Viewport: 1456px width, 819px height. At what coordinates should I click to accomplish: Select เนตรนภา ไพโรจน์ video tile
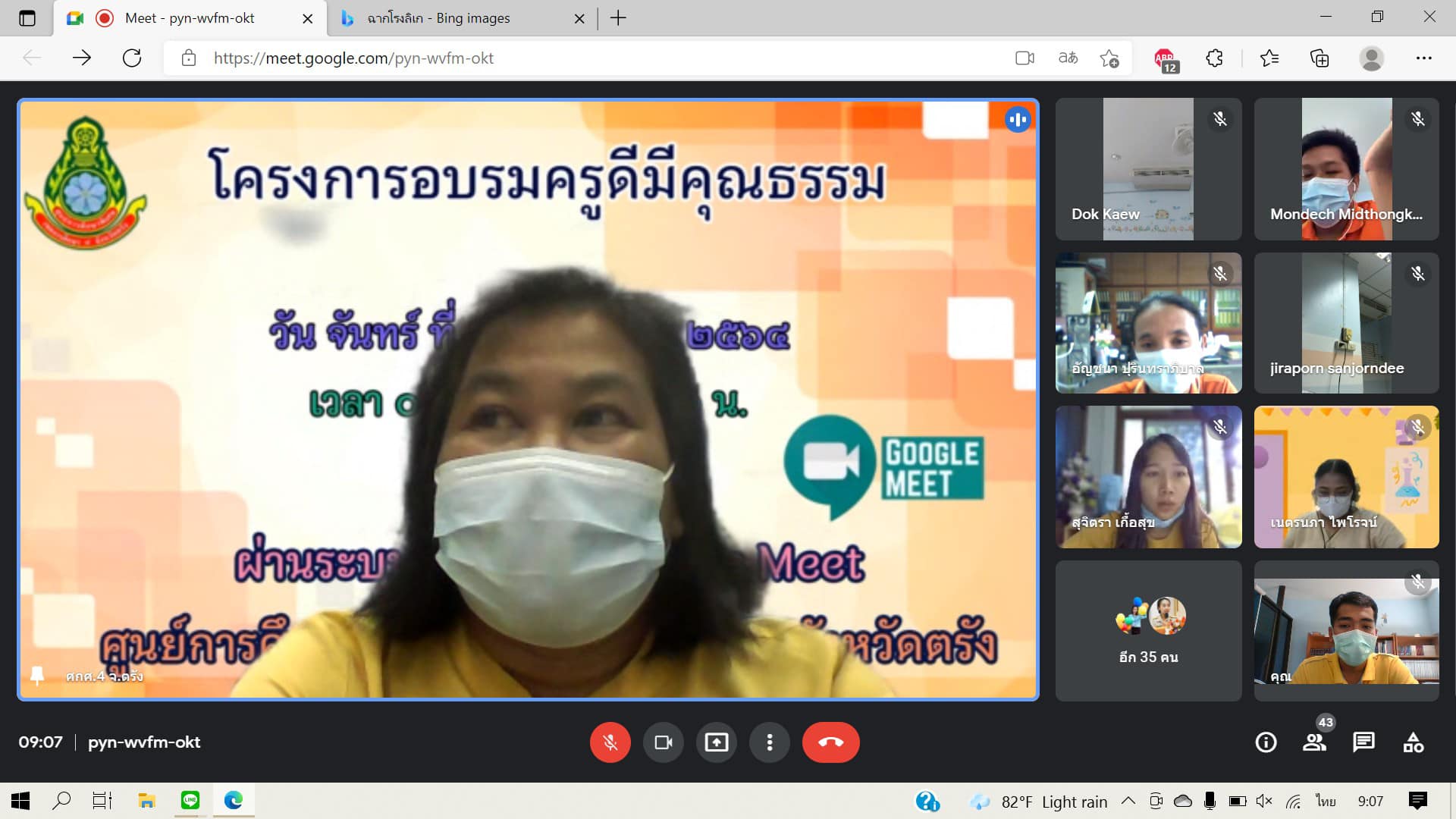(1346, 477)
